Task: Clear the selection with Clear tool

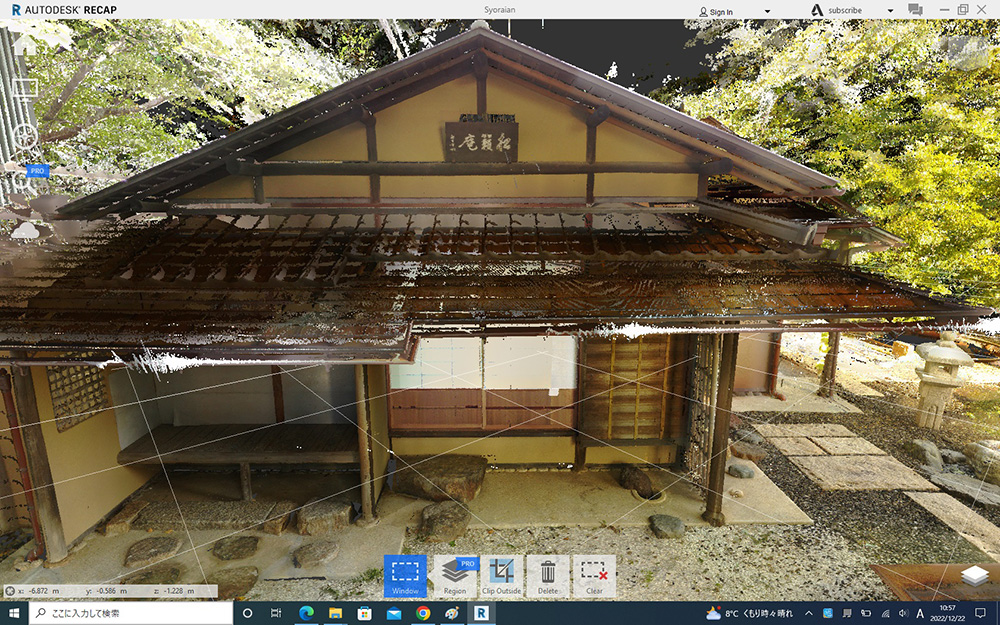Action: [594, 576]
